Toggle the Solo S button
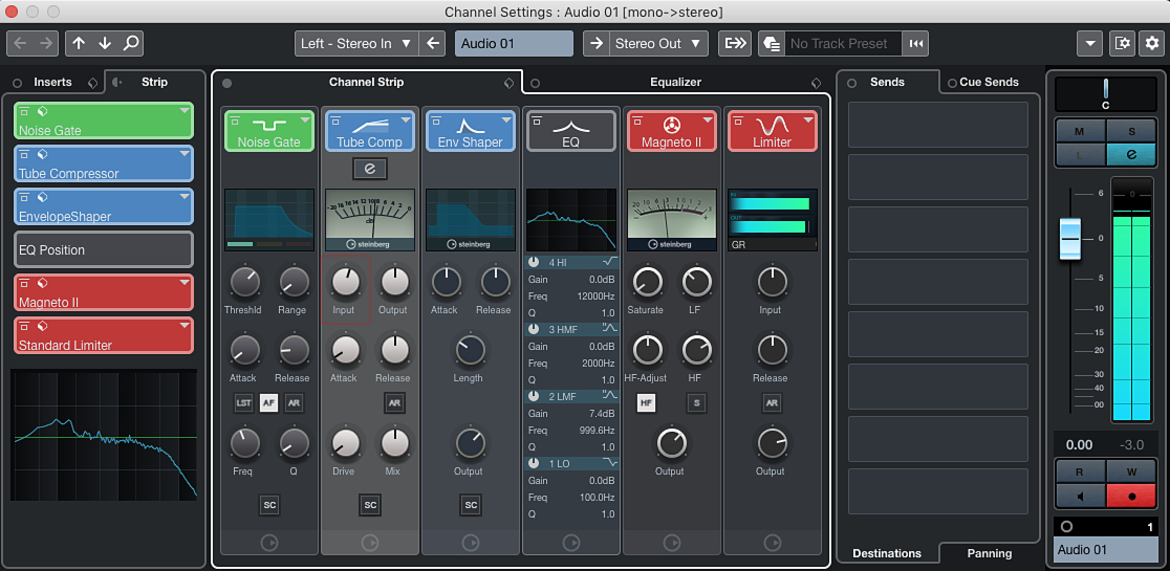This screenshot has height=571, width=1170. point(1131,131)
